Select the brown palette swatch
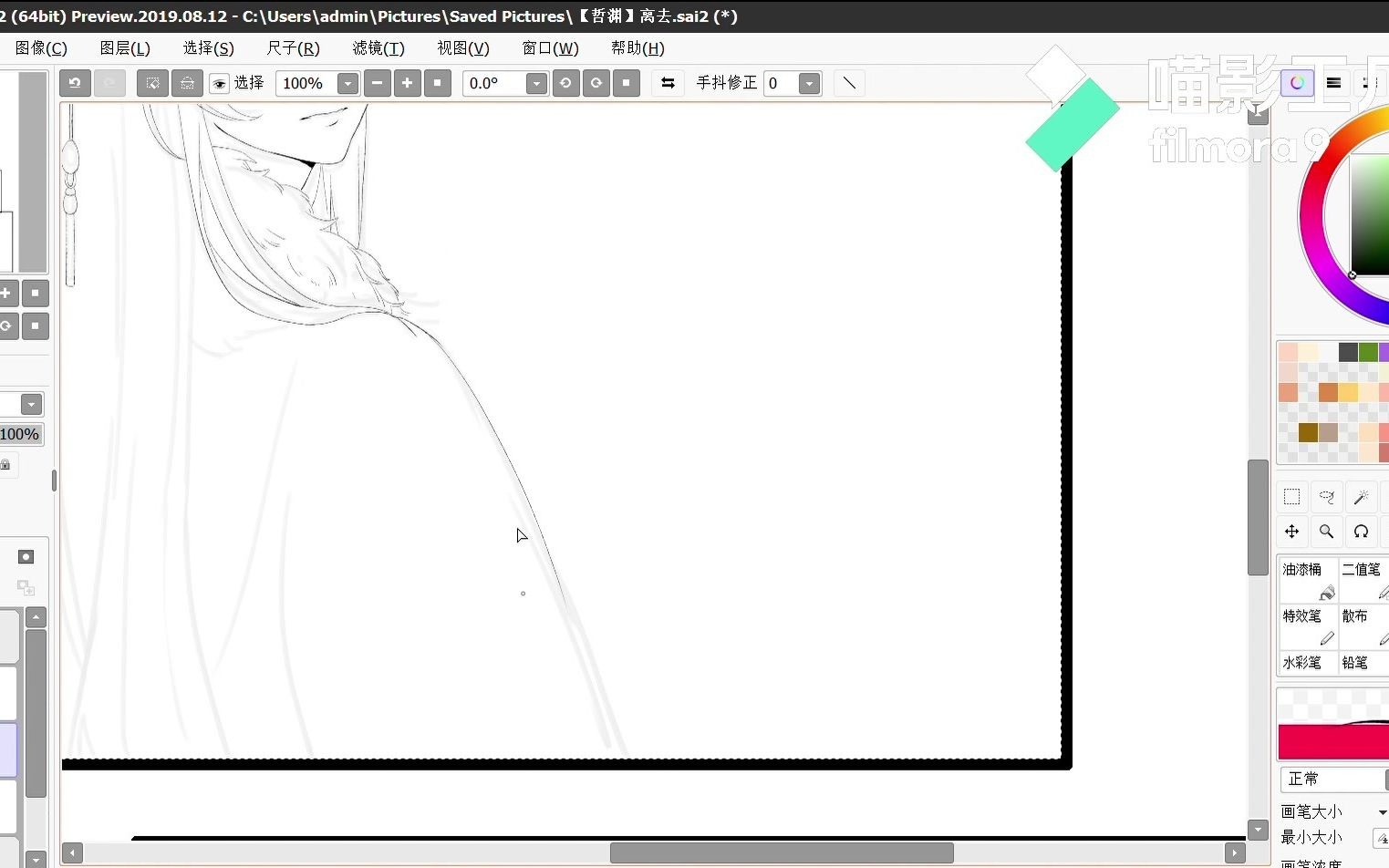The height and width of the screenshot is (868, 1389). click(1308, 432)
